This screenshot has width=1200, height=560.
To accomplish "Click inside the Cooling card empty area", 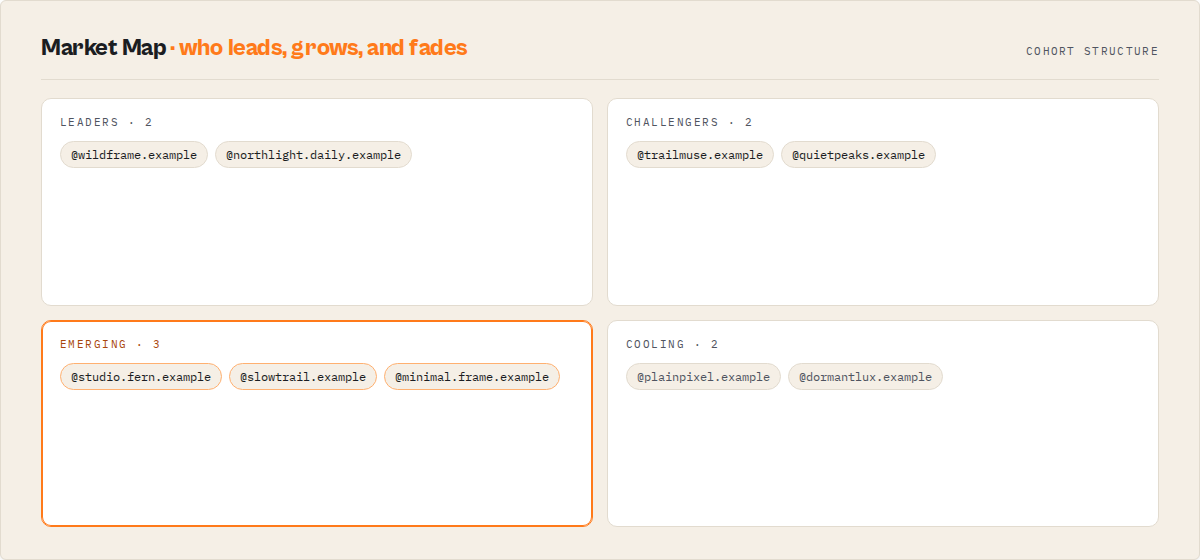I will (x=883, y=458).
